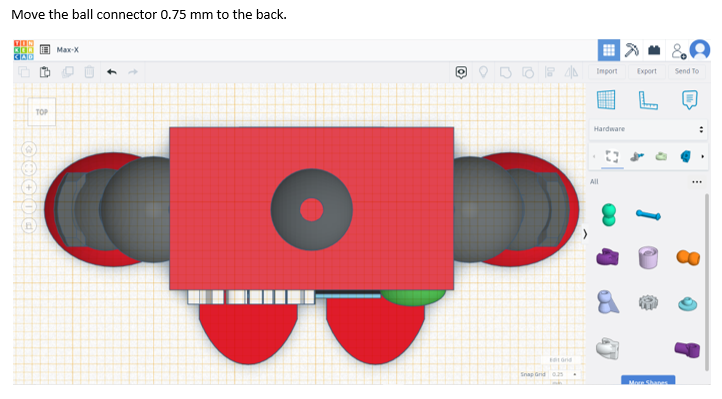Pick the purple block shape in bottom row
This screenshot has width=722, height=399.
click(687, 349)
